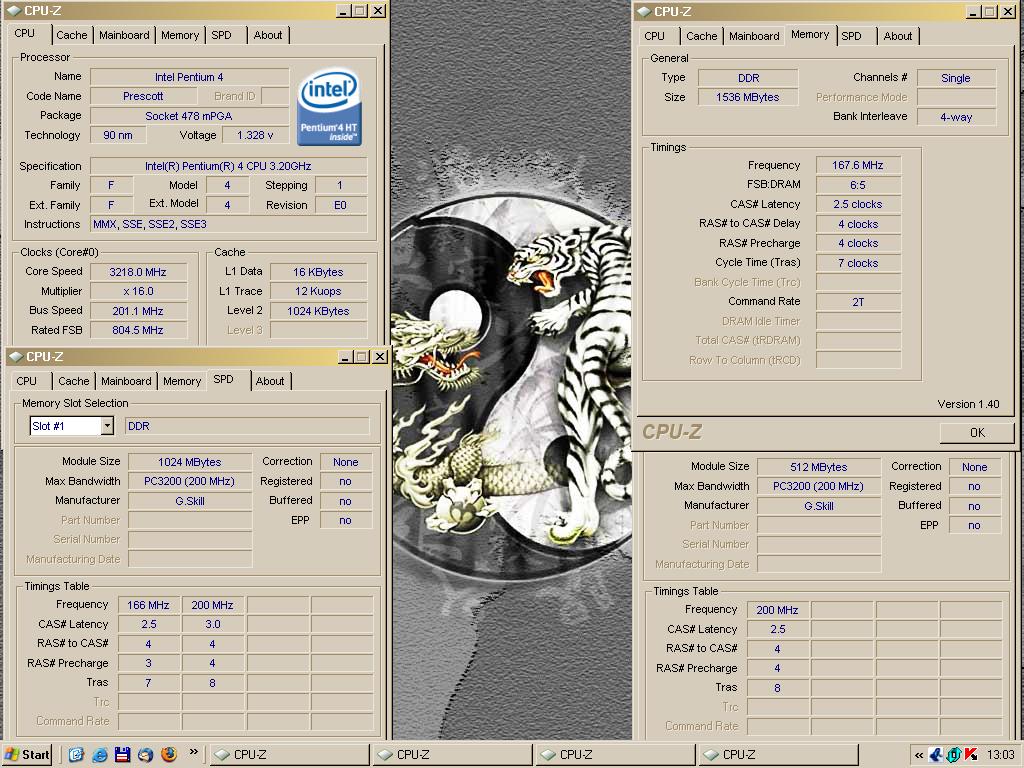Screen dimensions: 1024x768
Task: Click OK in the Memory tab CPU-Z window
Action: [x=977, y=432]
